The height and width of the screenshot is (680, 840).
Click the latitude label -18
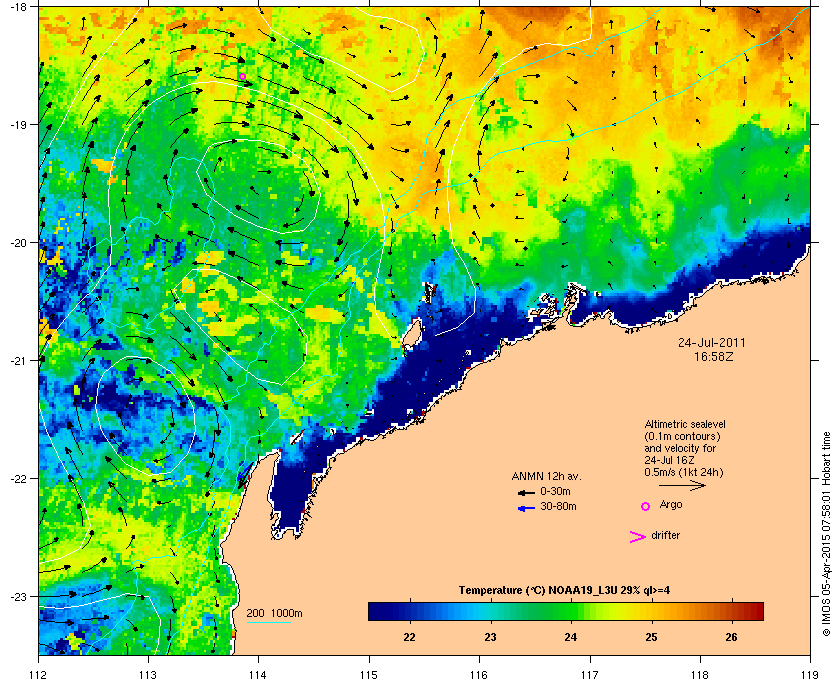coord(17,6)
